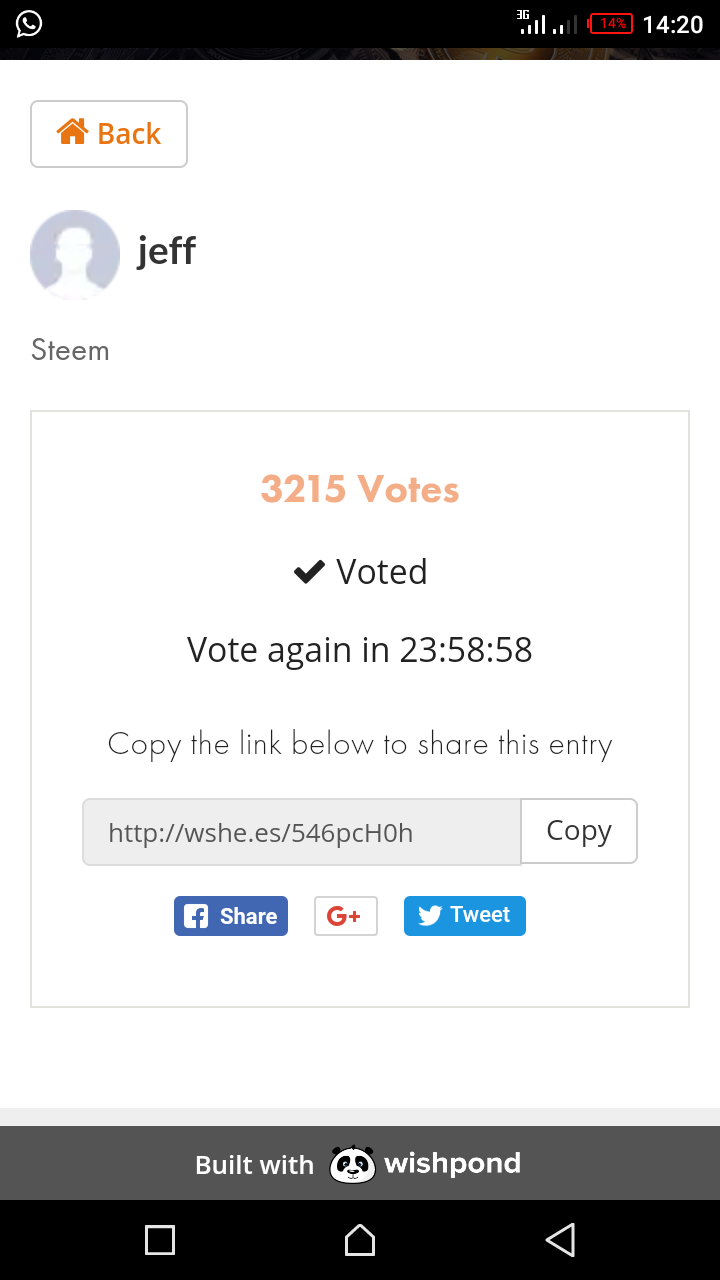720x1280 pixels.
Task: Tap the Android back triangle
Action: (x=560, y=1240)
